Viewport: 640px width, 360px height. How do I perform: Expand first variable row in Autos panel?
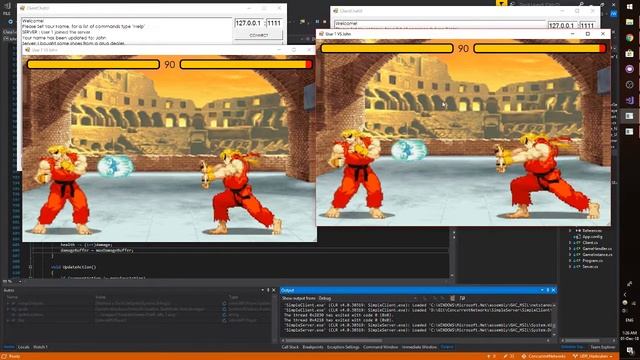point(8,304)
